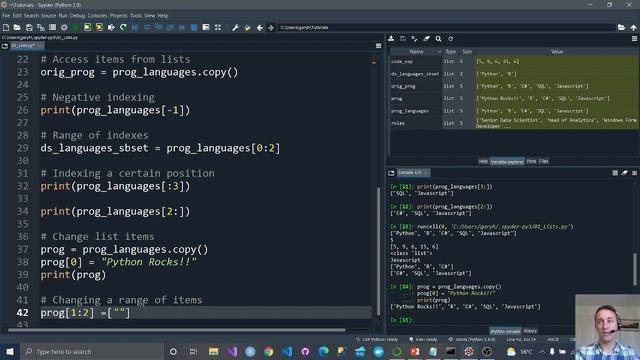Open file with folder toolbar icon
The height and width of the screenshot is (360, 640).
point(17,27)
